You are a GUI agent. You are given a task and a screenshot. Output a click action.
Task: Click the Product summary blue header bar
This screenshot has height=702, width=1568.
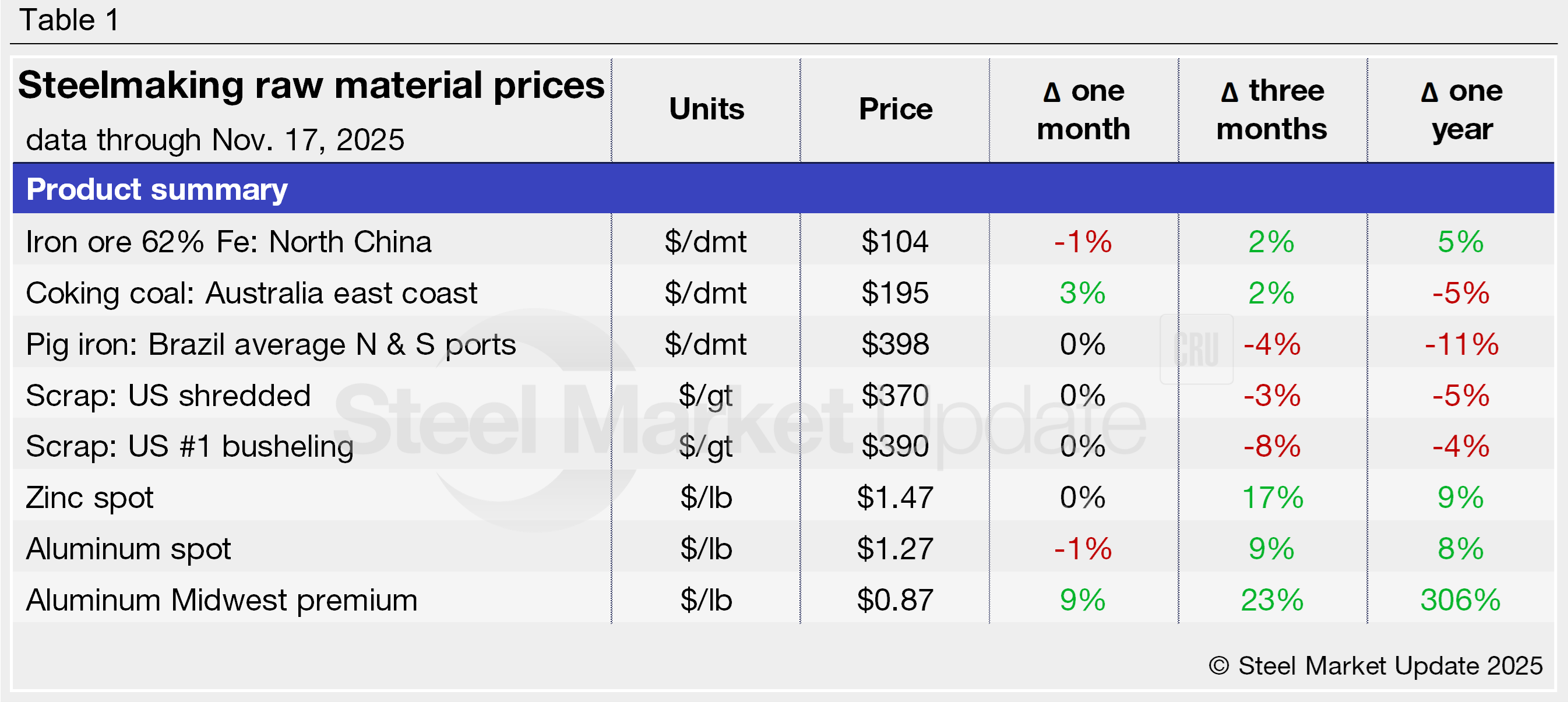(x=783, y=189)
